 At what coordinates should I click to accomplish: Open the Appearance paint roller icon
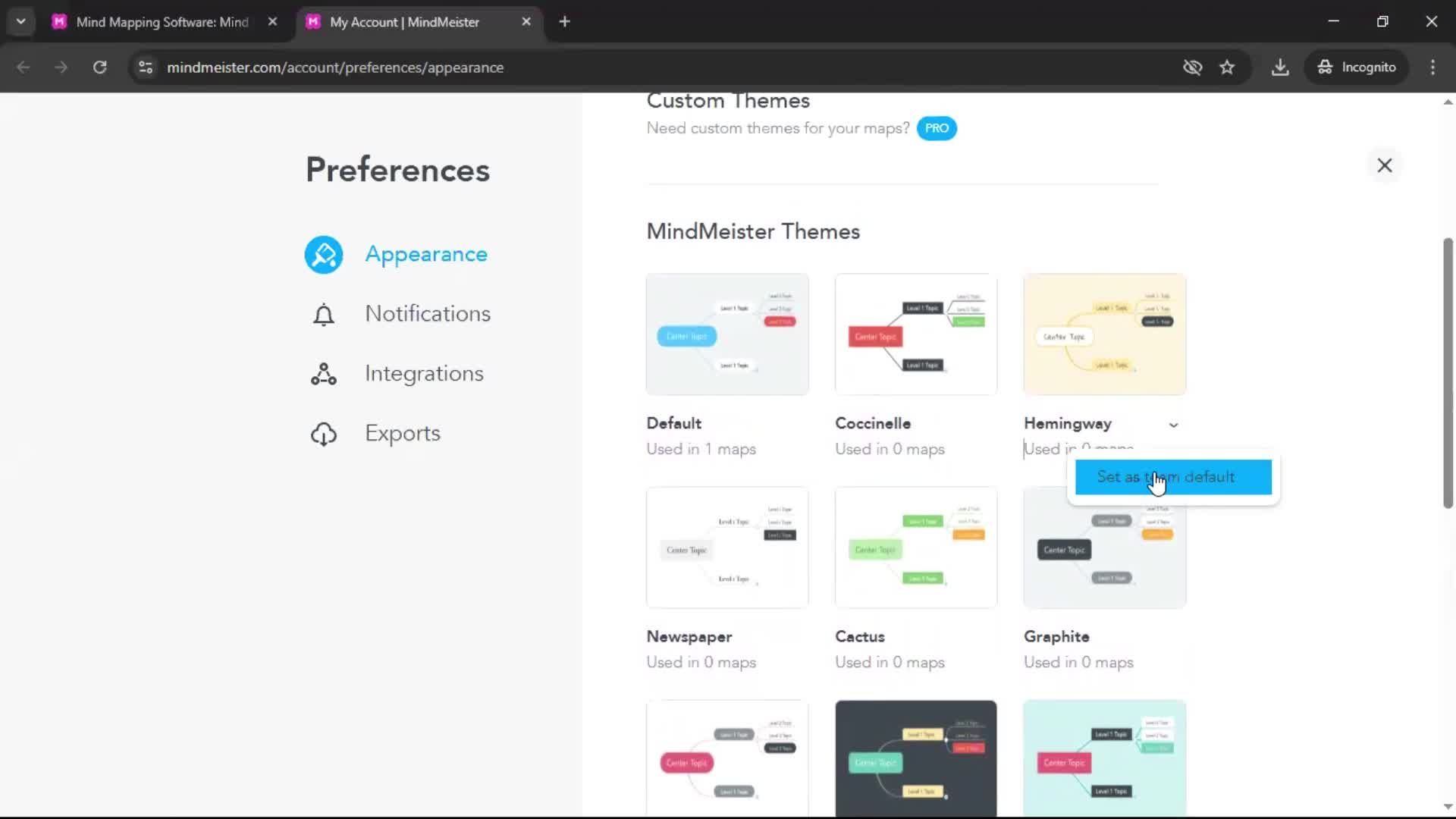(x=324, y=255)
